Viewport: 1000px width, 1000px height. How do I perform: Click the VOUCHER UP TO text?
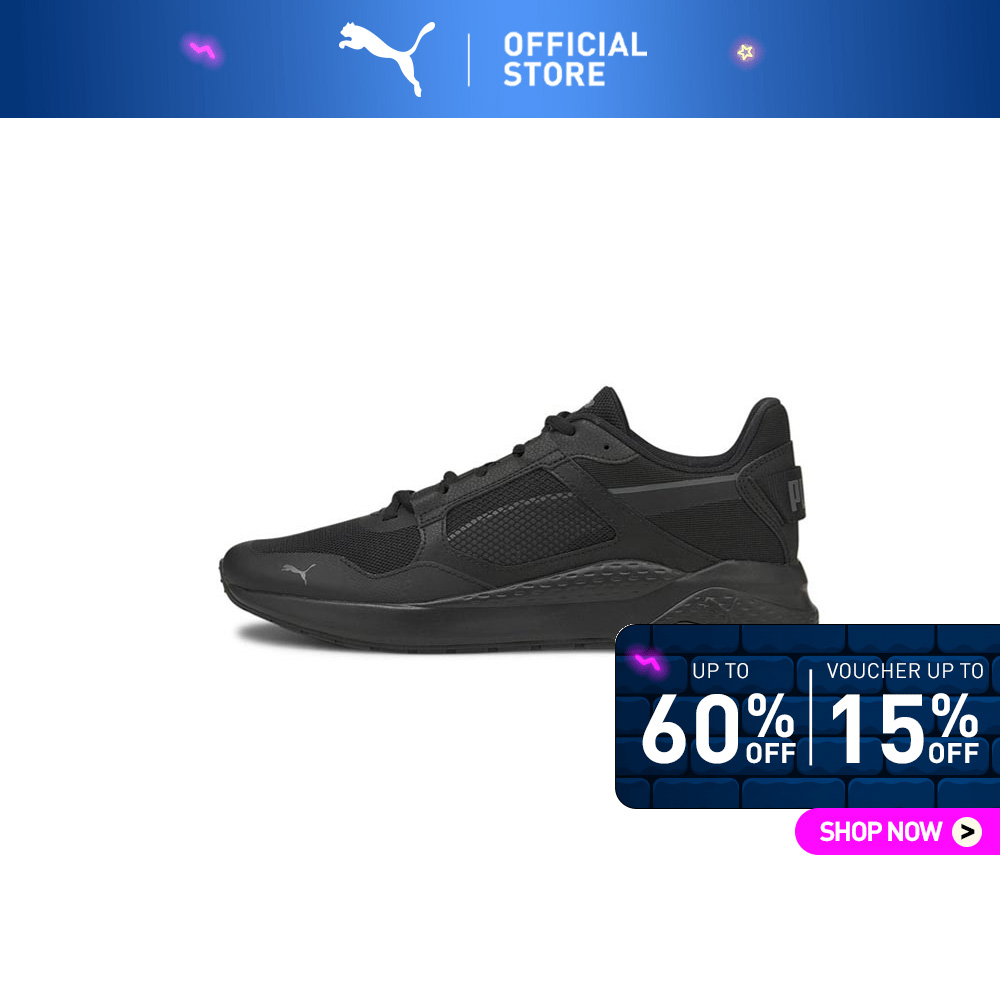point(904,671)
